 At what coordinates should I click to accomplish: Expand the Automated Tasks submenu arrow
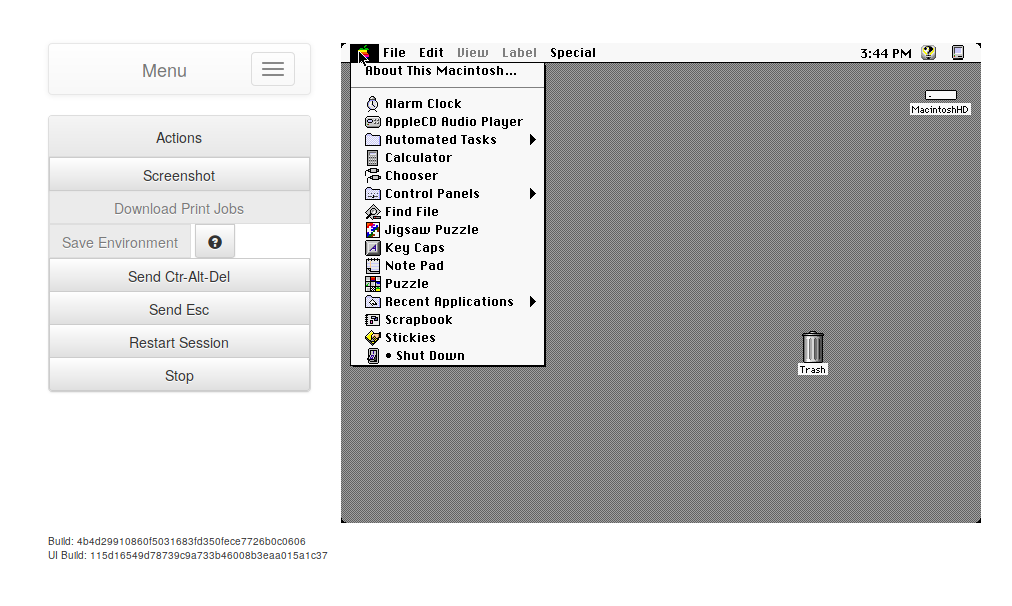[x=532, y=139]
